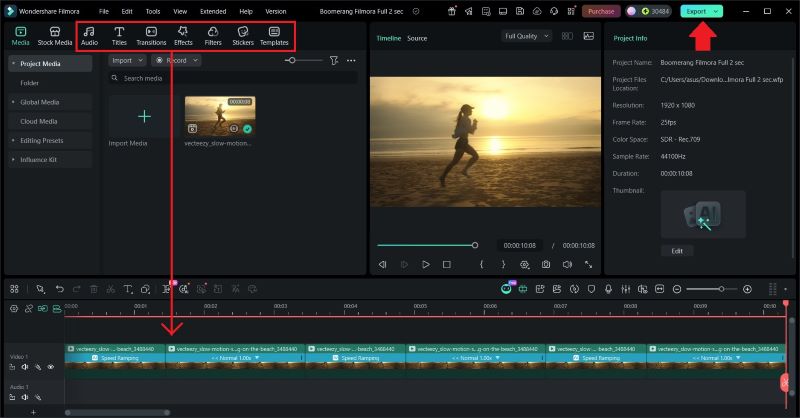The image size is (800, 418).
Task: Open the Filters tab
Action: pyautogui.click(x=213, y=36)
